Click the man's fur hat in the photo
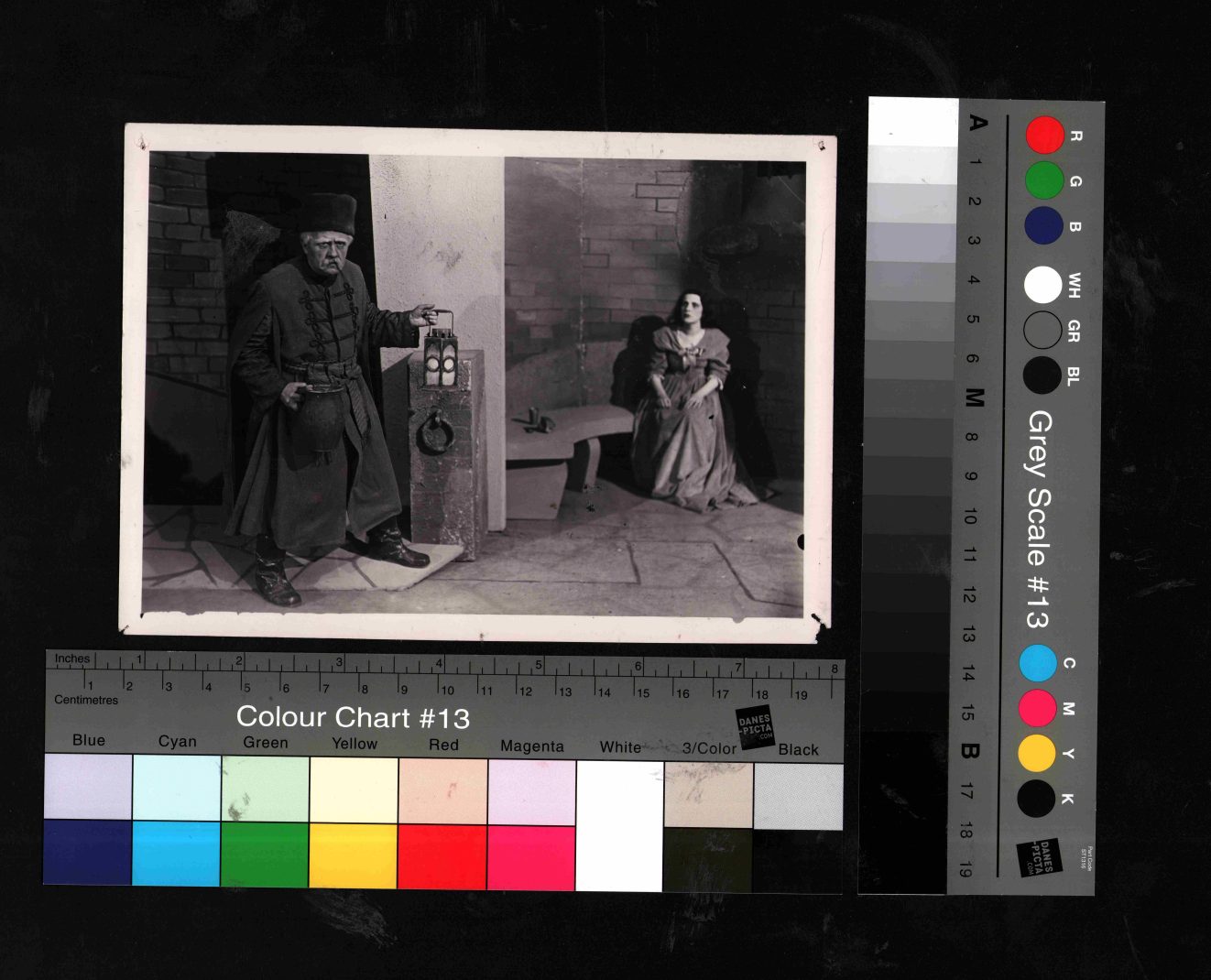This screenshot has width=1211, height=980. 327,213
